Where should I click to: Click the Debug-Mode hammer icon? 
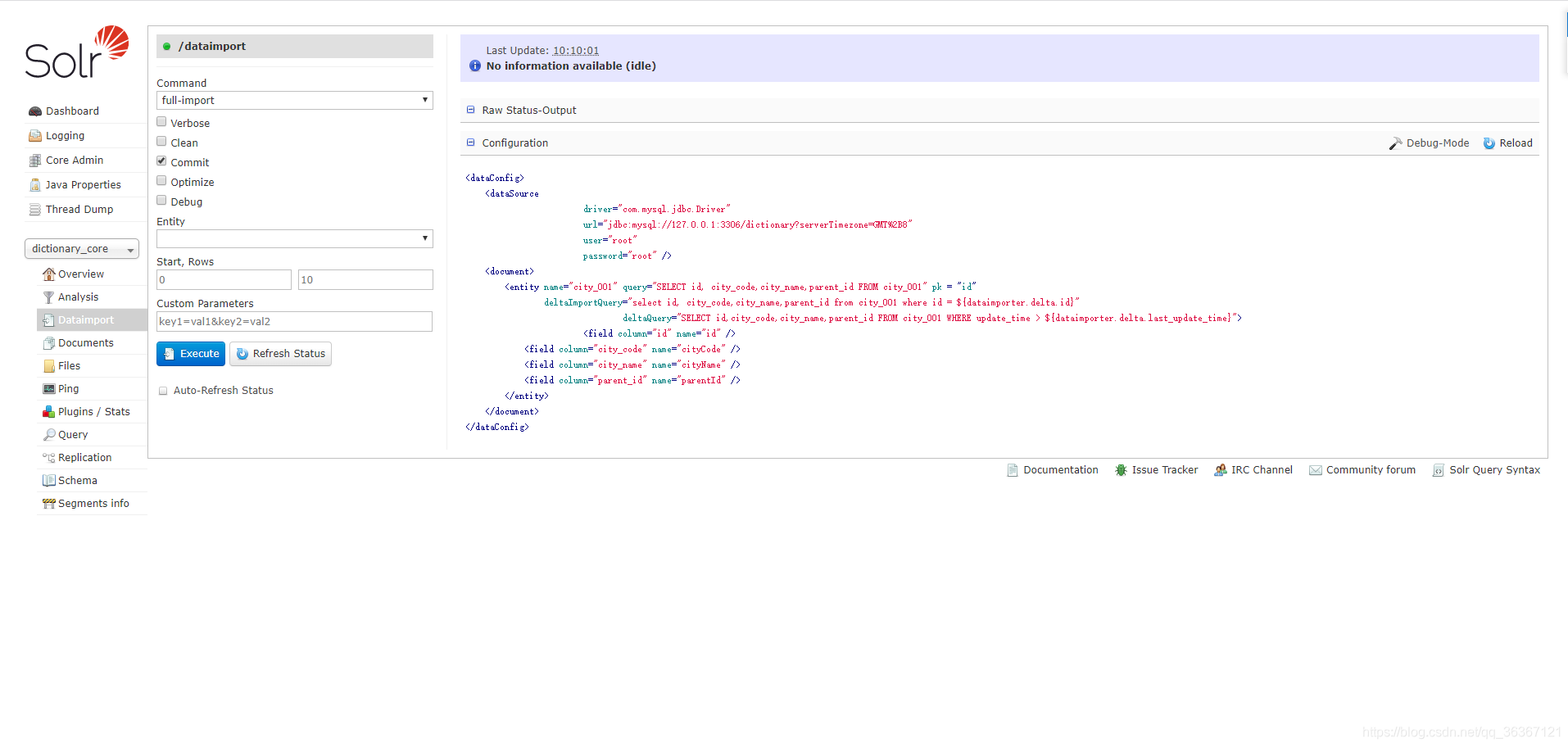pos(1396,143)
